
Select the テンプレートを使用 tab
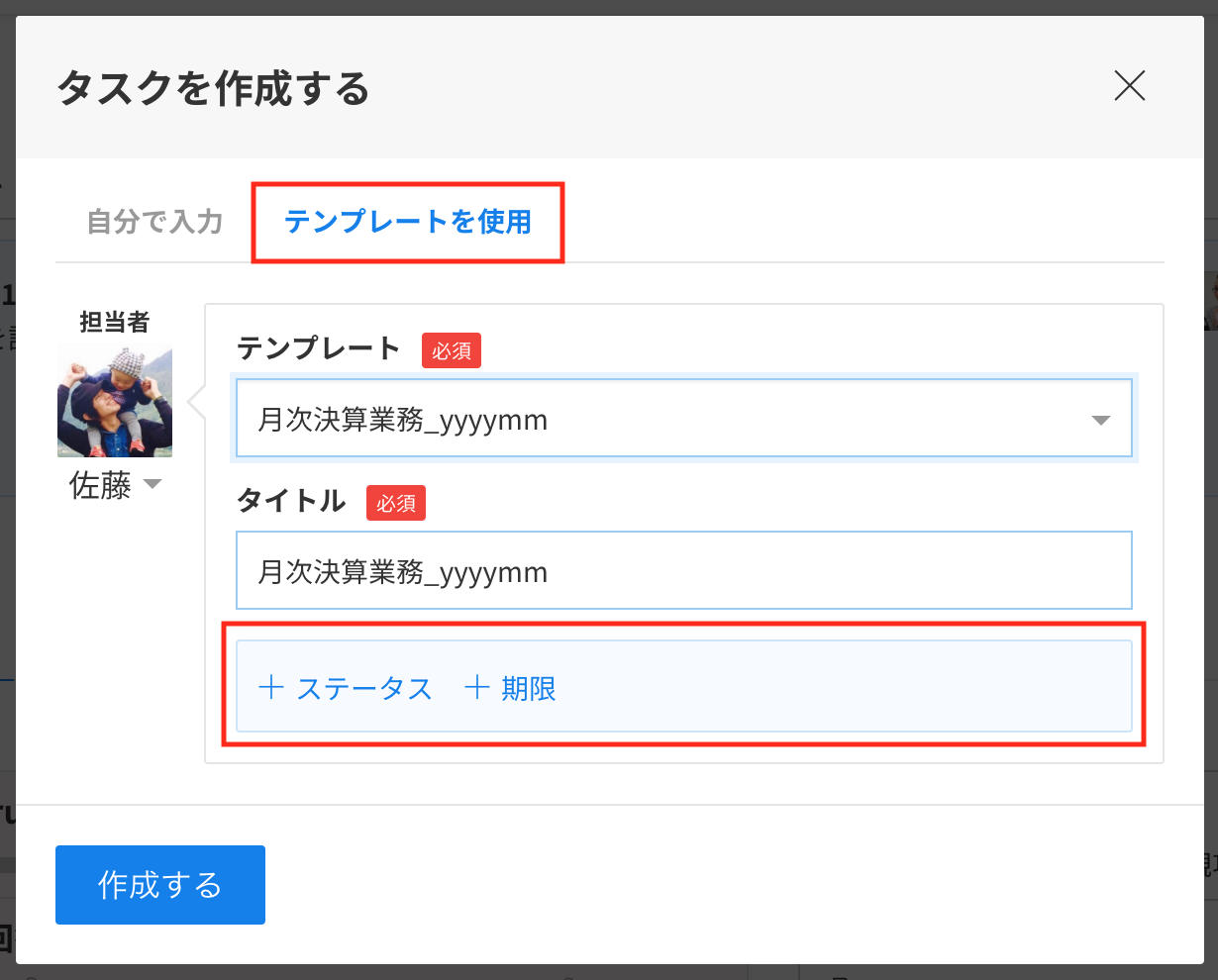408,221
